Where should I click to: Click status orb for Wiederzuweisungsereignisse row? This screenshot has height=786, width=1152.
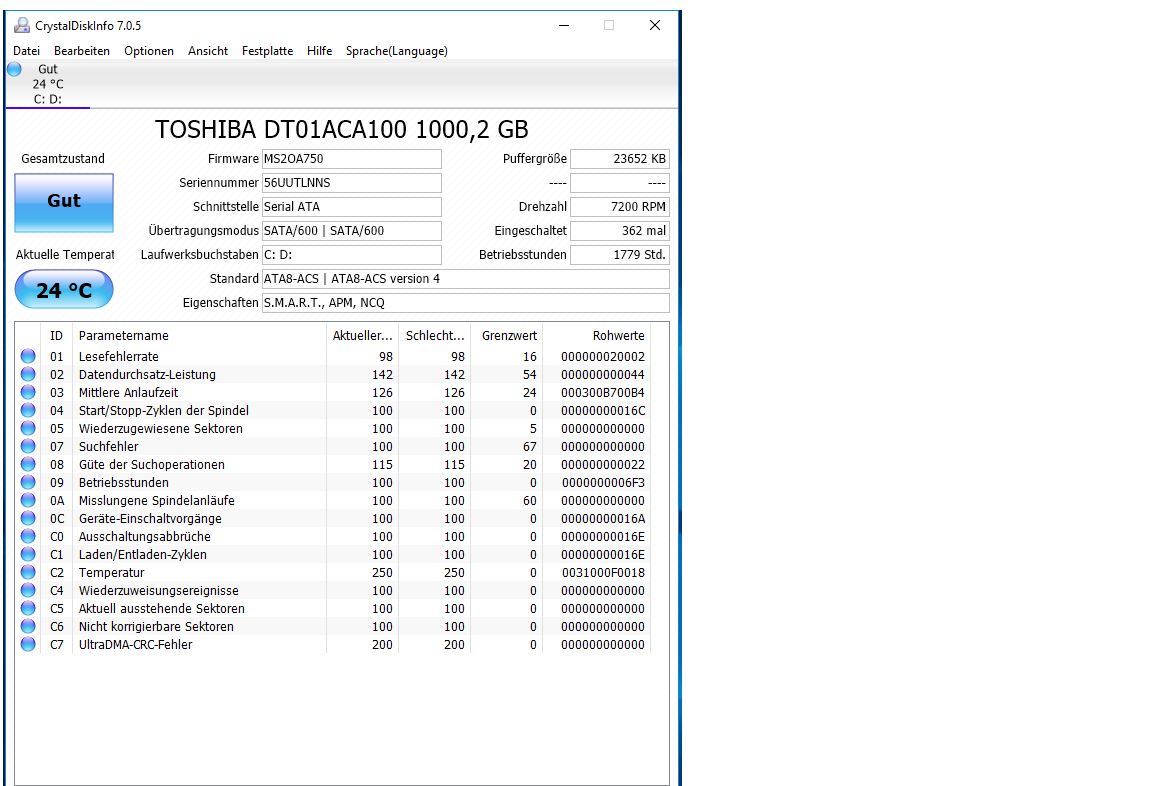pyautogui.click(x=28, y=591)
